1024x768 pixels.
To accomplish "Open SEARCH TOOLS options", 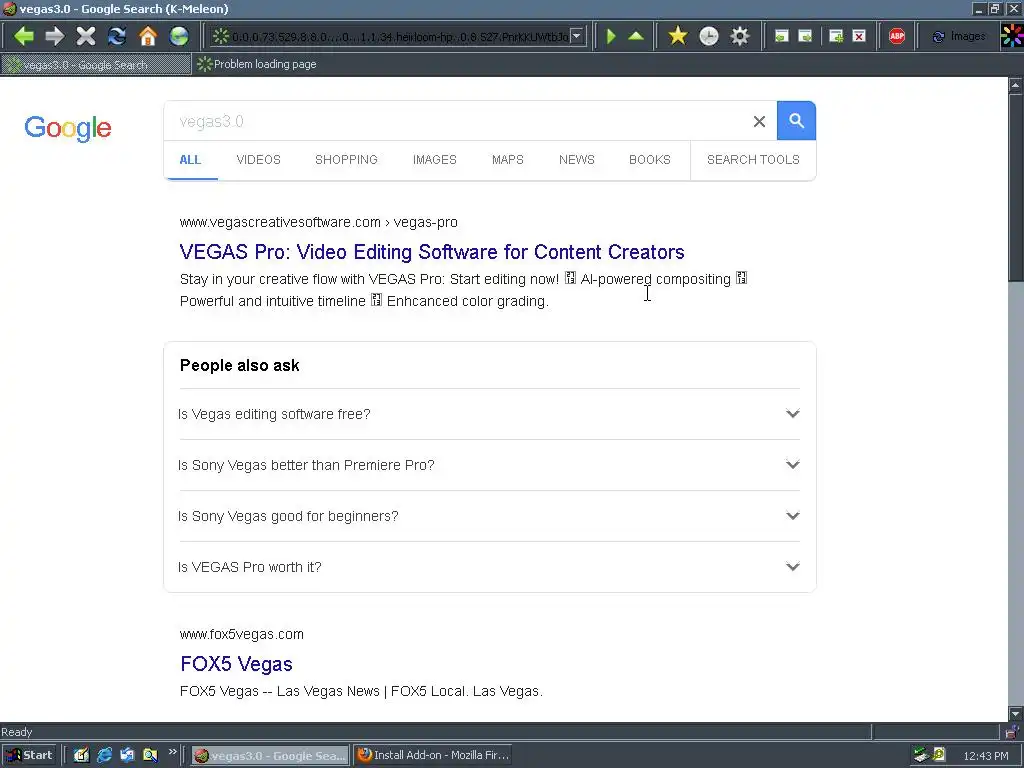I will click(x=753, y=160).
